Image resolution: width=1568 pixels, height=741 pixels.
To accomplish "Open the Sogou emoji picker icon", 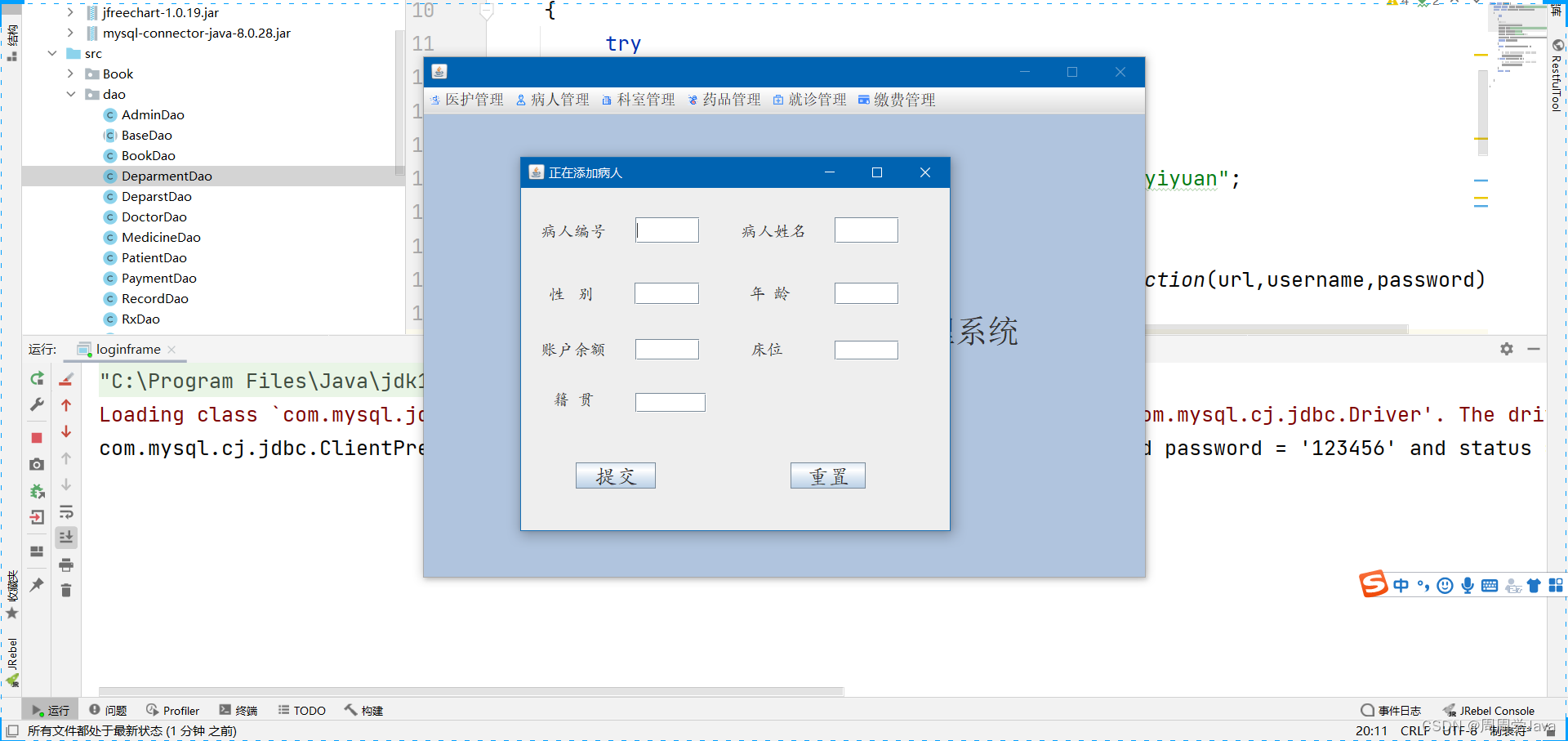I will pyautogui.click(x=1445, y=585).
